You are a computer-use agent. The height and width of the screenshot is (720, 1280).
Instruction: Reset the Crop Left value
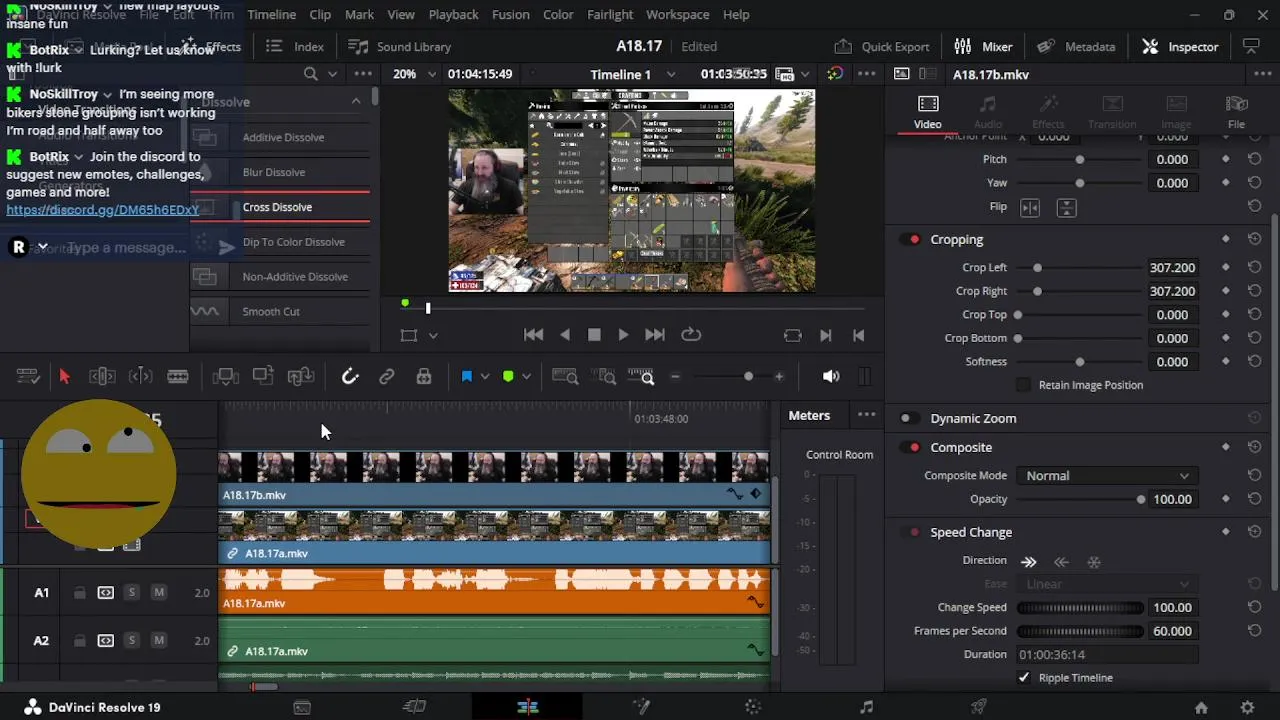[1254, 268]
